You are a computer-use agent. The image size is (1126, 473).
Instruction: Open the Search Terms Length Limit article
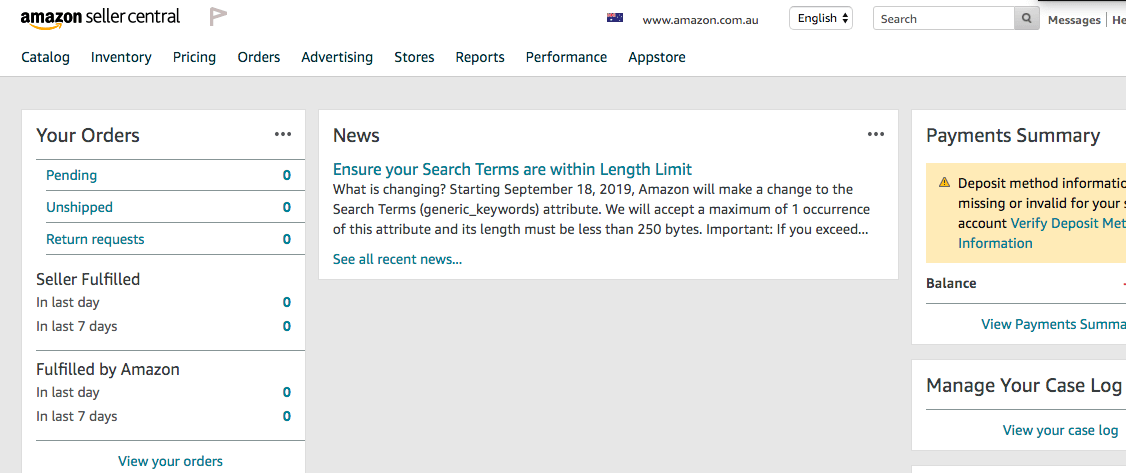[512, 169]
